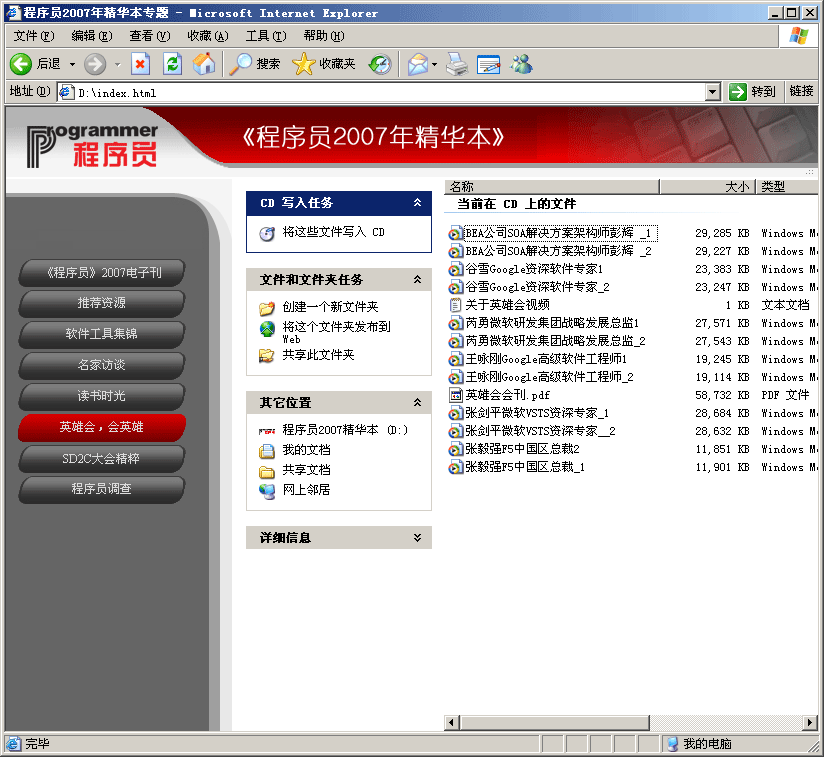Click the horizontal scrollbar in file list
This screenshot has width=824, height=757.
tap(548, 722)
